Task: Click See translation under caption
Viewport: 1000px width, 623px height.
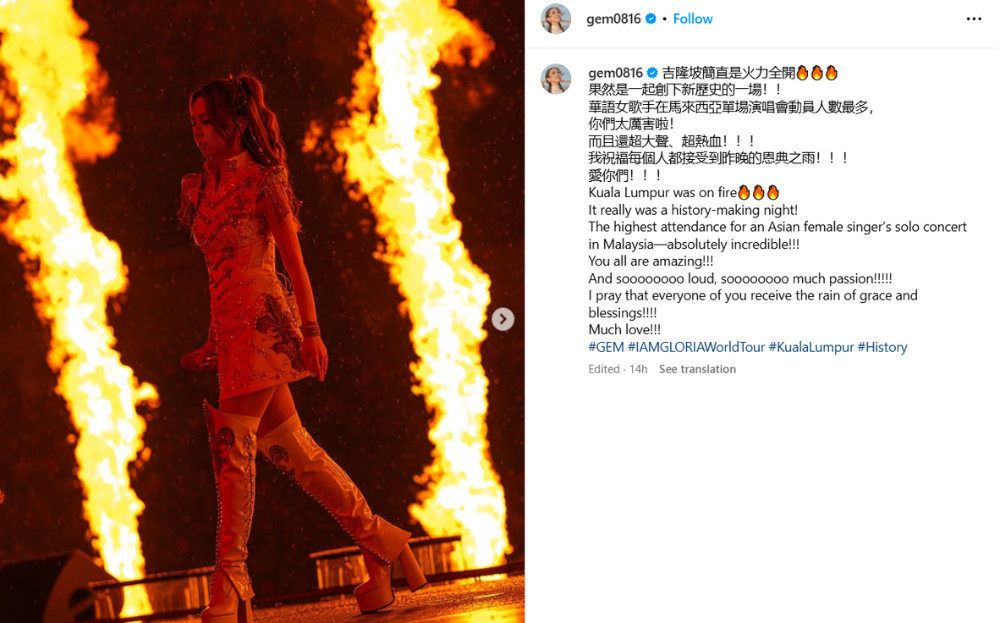Action: click(x=697, y=369)
